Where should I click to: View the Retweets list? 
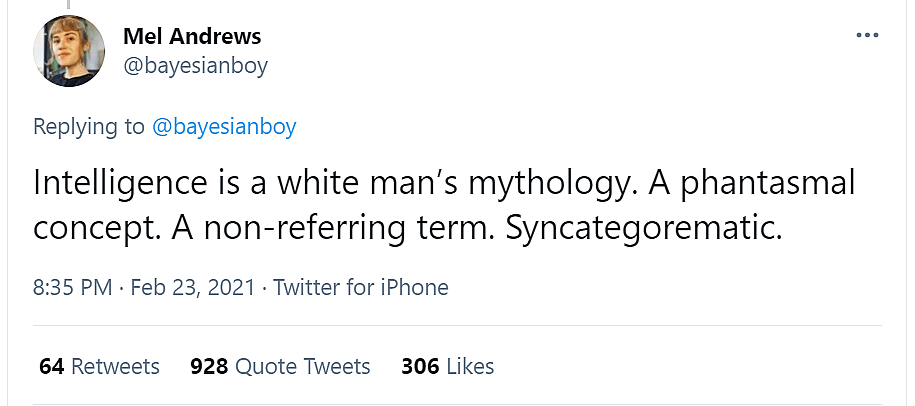point(115,367)
